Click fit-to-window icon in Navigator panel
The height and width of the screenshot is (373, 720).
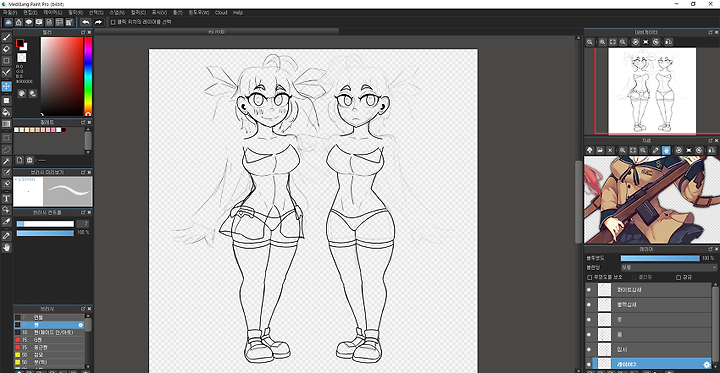click(x=613, y=42)
